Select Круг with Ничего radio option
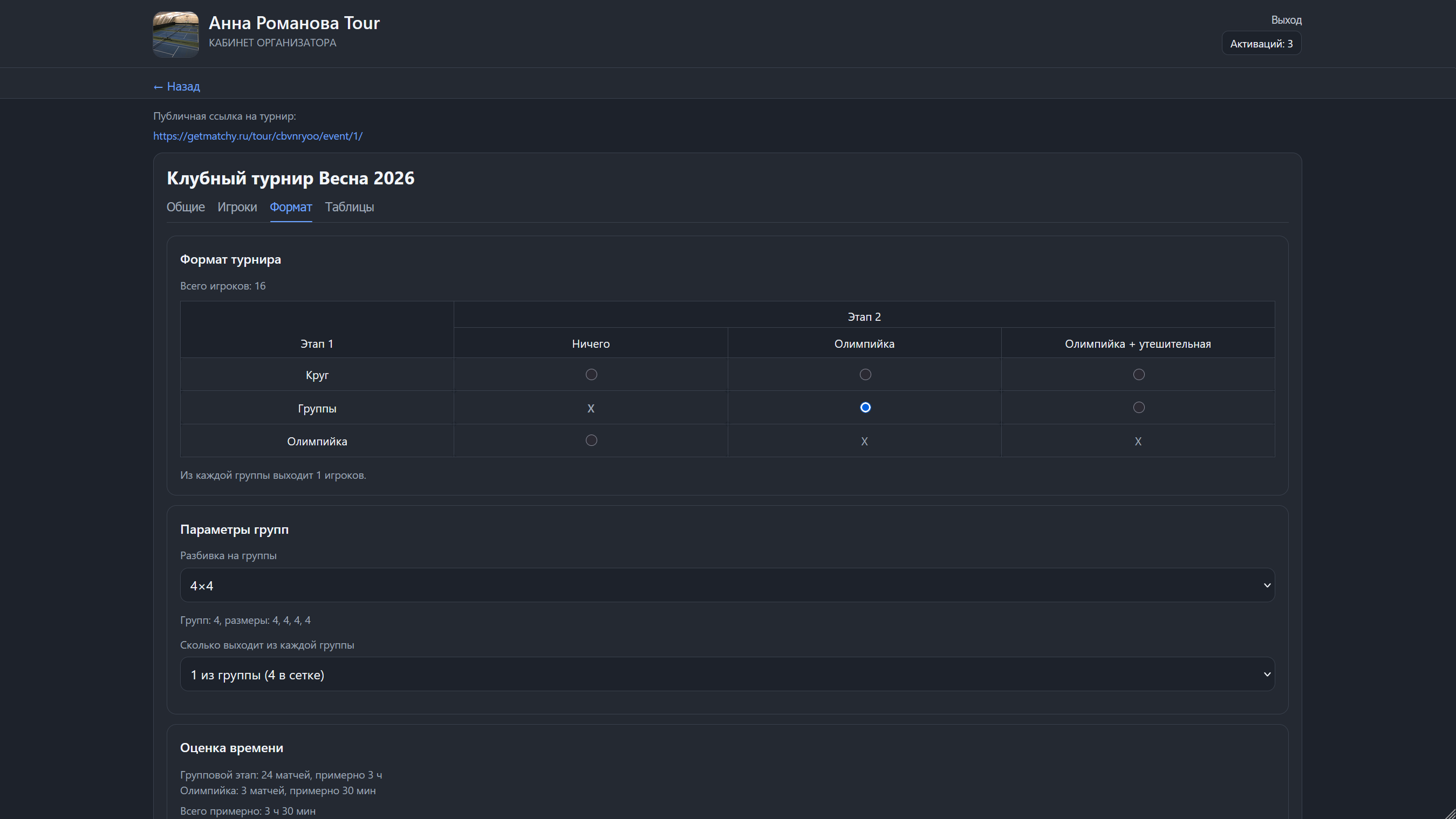This screenshot has height=819, width=1456. tap(591, 375)
